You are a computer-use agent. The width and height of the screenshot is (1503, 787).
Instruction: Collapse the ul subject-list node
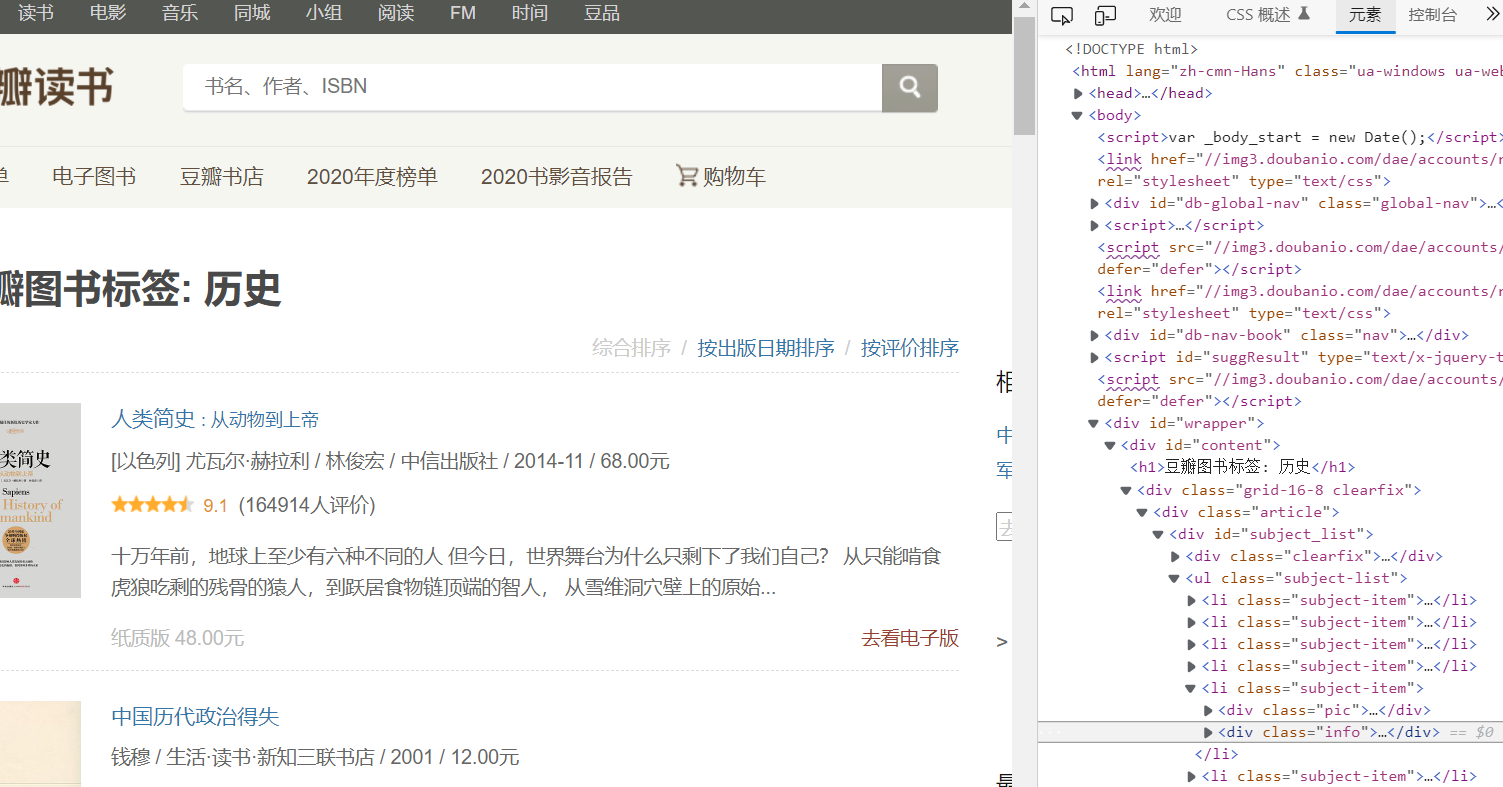point(1174,577)
